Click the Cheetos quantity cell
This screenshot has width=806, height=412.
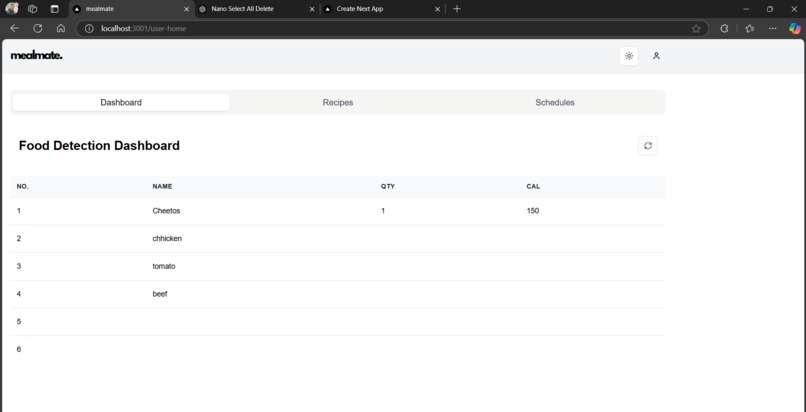(x=383, y=211)
